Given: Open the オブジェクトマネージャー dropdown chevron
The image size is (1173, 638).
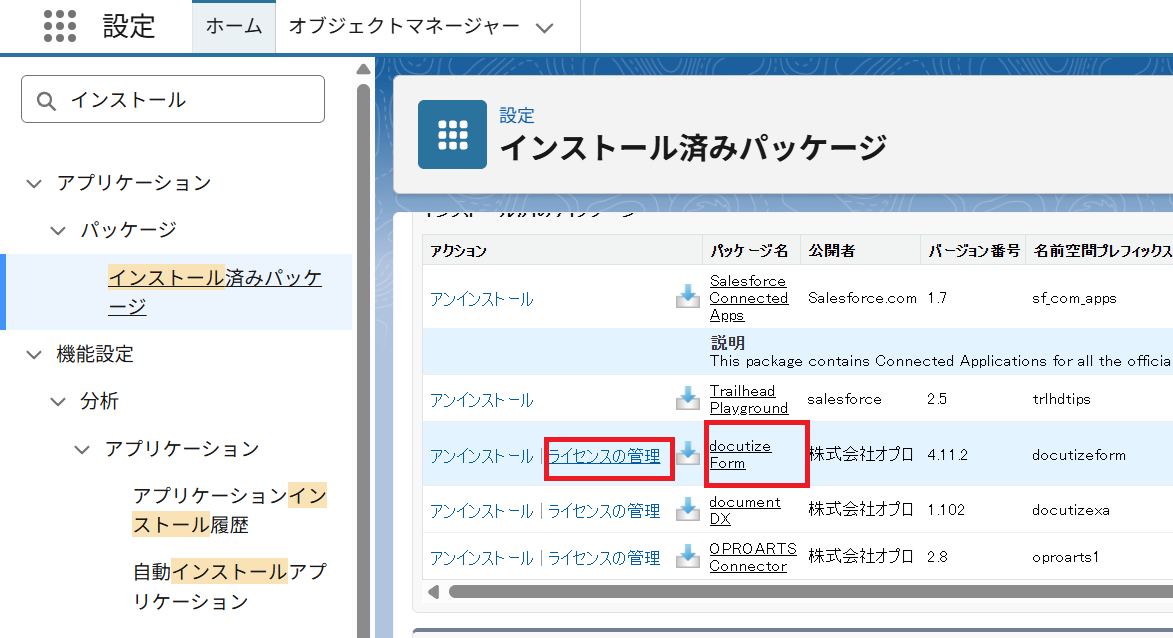Looking at the screenshot, I should tap(544, 28).
